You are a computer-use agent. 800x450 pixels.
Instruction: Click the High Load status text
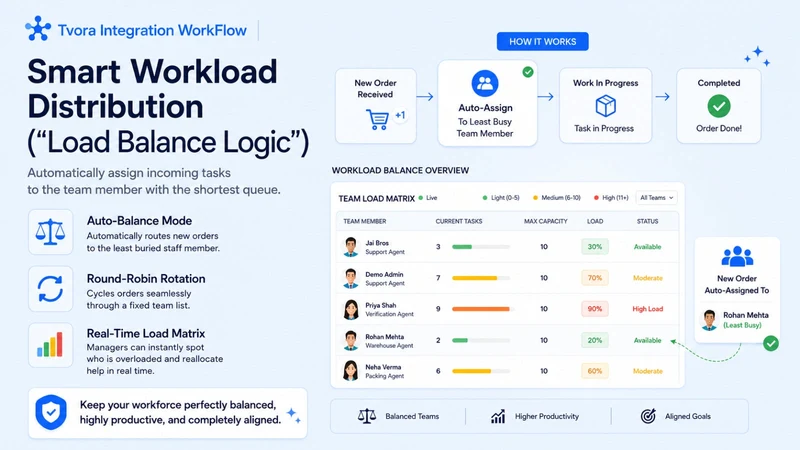pyautogui.click(x=647, y=309)
